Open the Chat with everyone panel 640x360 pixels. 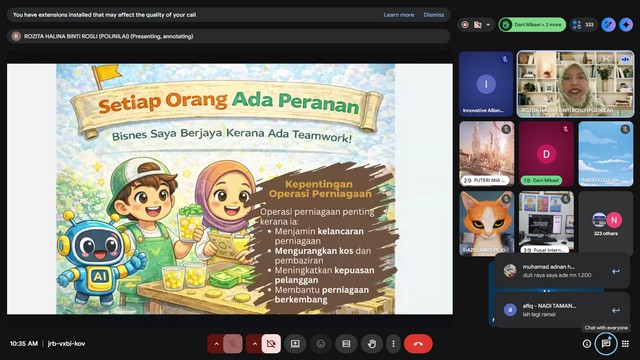(x=606, y=344)
